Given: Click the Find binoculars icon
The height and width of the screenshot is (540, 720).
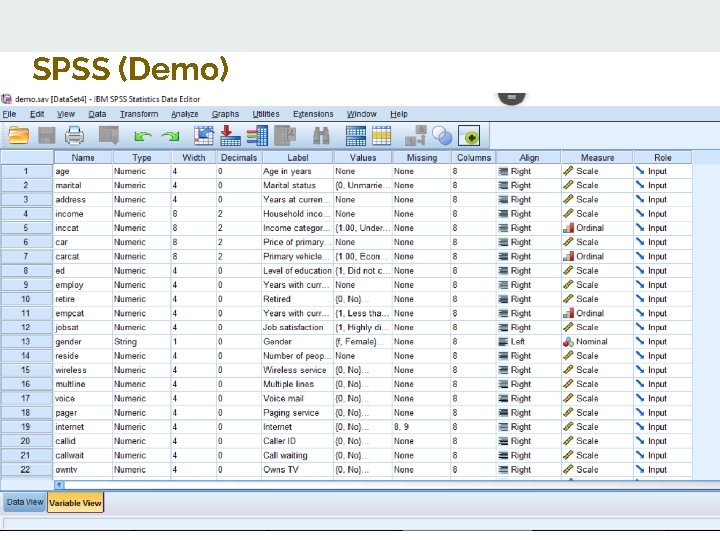Looking at the screenshot, I should [x=321, y=136].
